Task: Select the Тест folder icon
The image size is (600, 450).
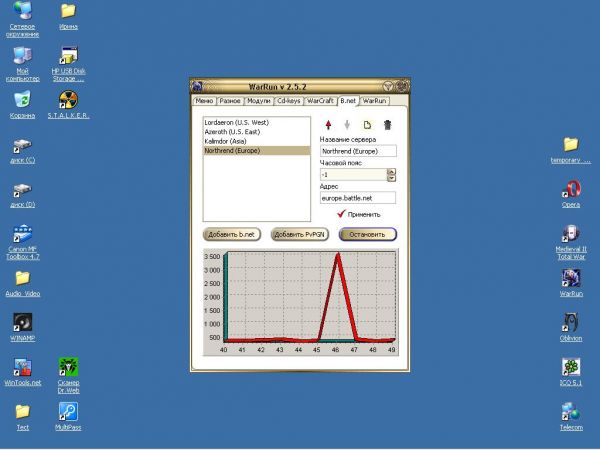Action: [23, 417]
